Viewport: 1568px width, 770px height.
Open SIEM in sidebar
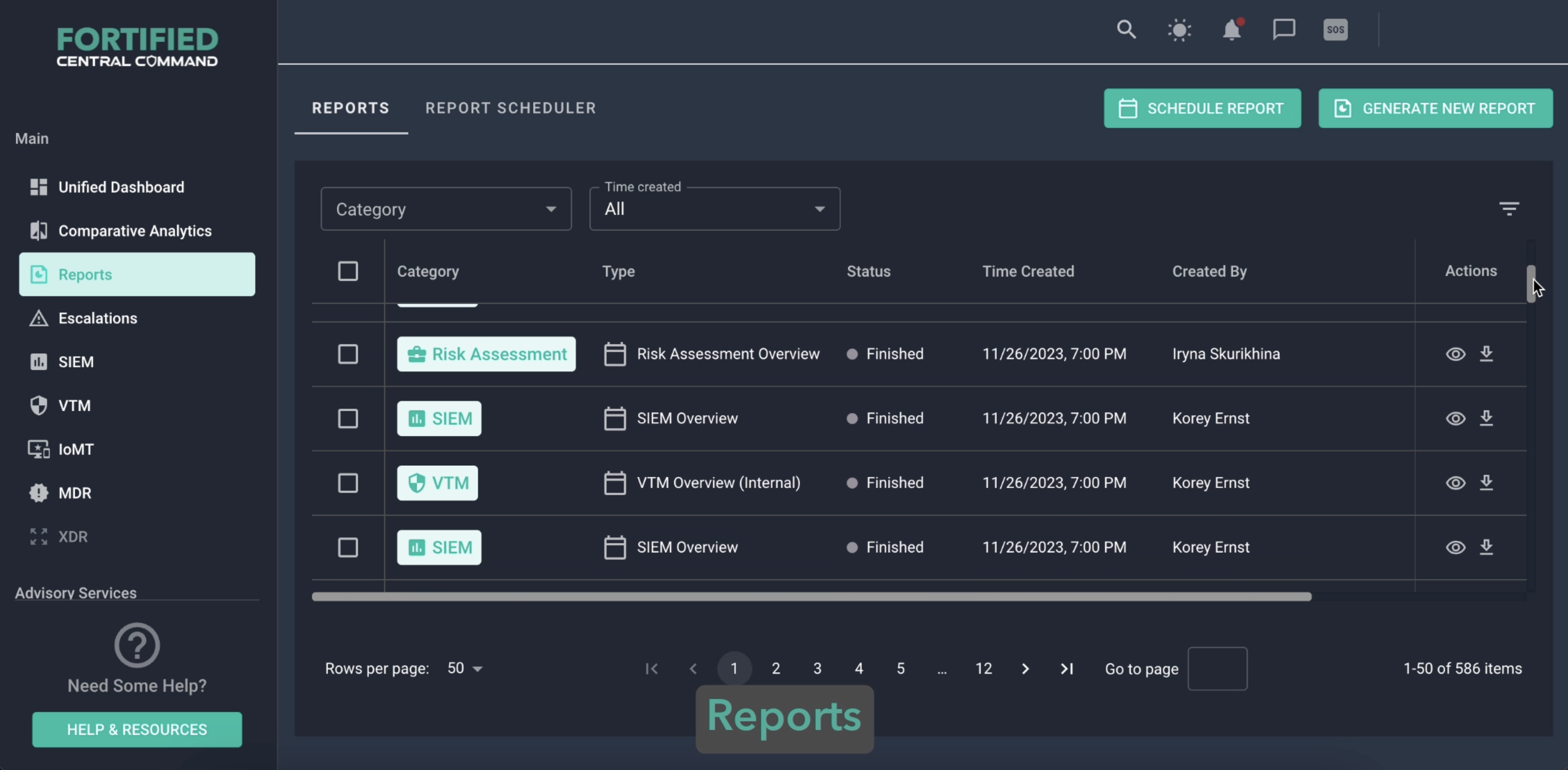click(137, 361)
